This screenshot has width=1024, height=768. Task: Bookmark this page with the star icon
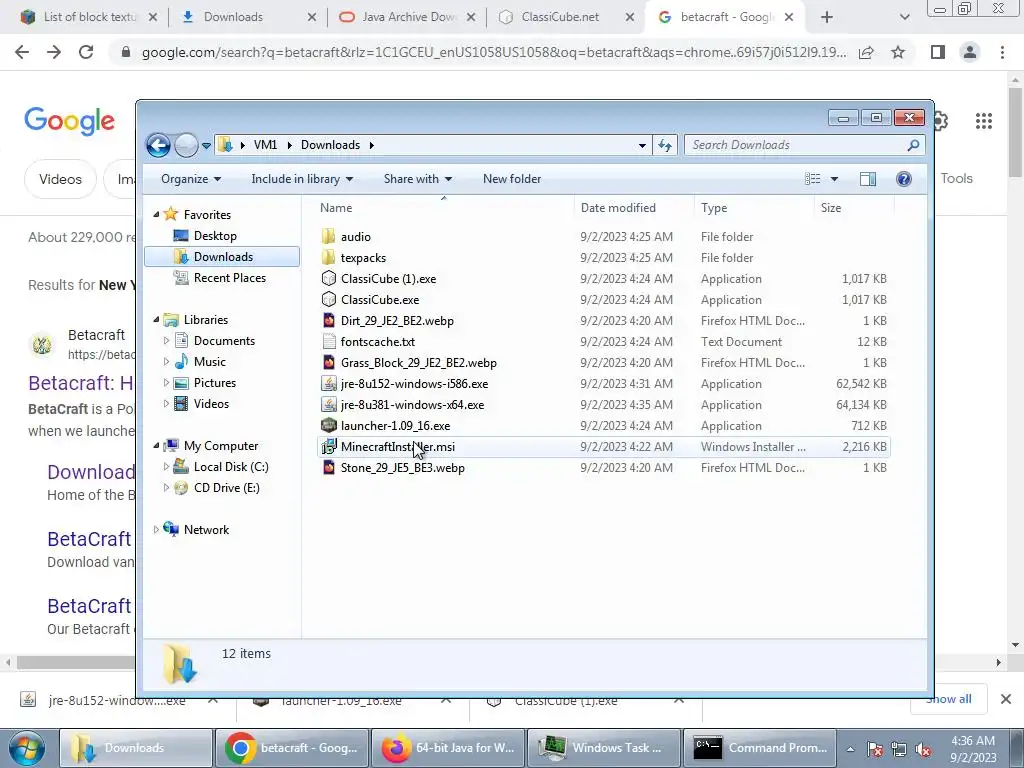click(898, 52)
